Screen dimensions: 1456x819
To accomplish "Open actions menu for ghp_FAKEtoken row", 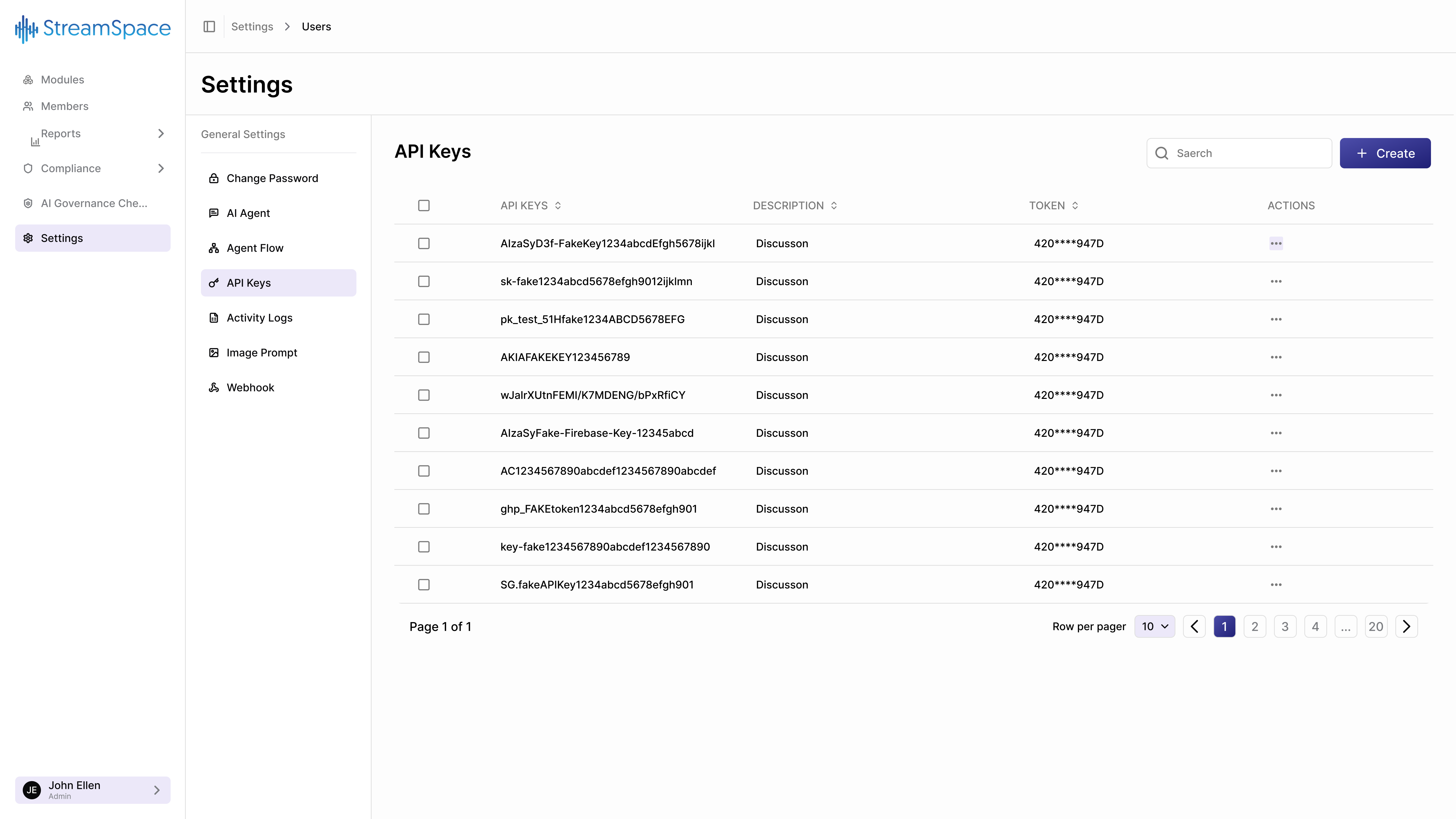I will [x=1276, y=509].
